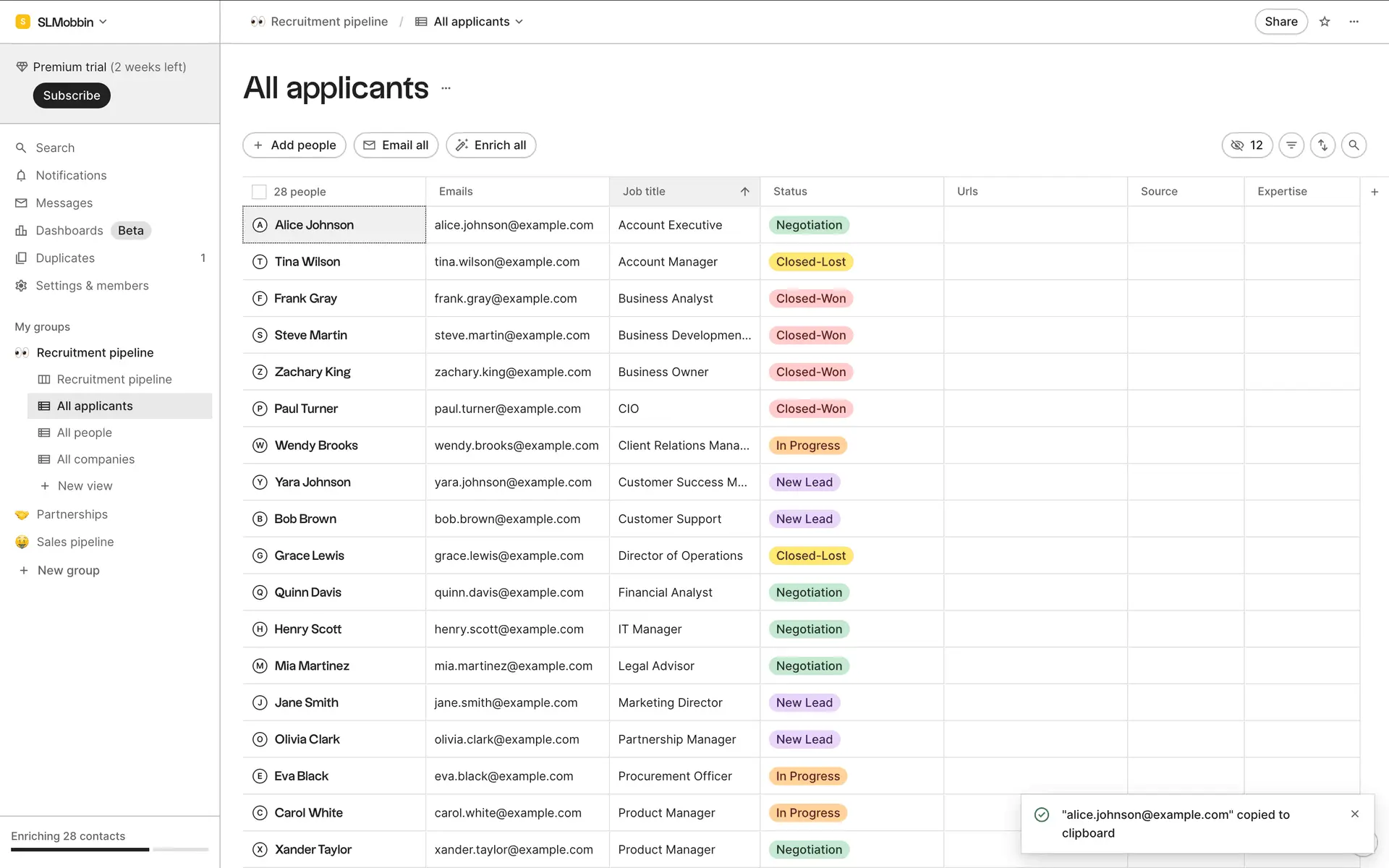Open the Duplicates sidebar item
Screen dimensions: 1389x868
tap(65, 258)
